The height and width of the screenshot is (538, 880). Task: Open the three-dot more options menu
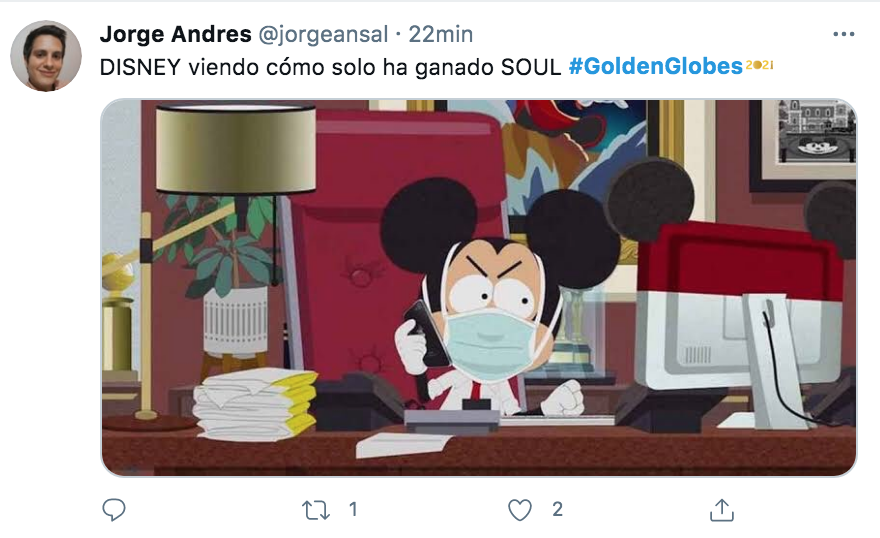point(844,34)
